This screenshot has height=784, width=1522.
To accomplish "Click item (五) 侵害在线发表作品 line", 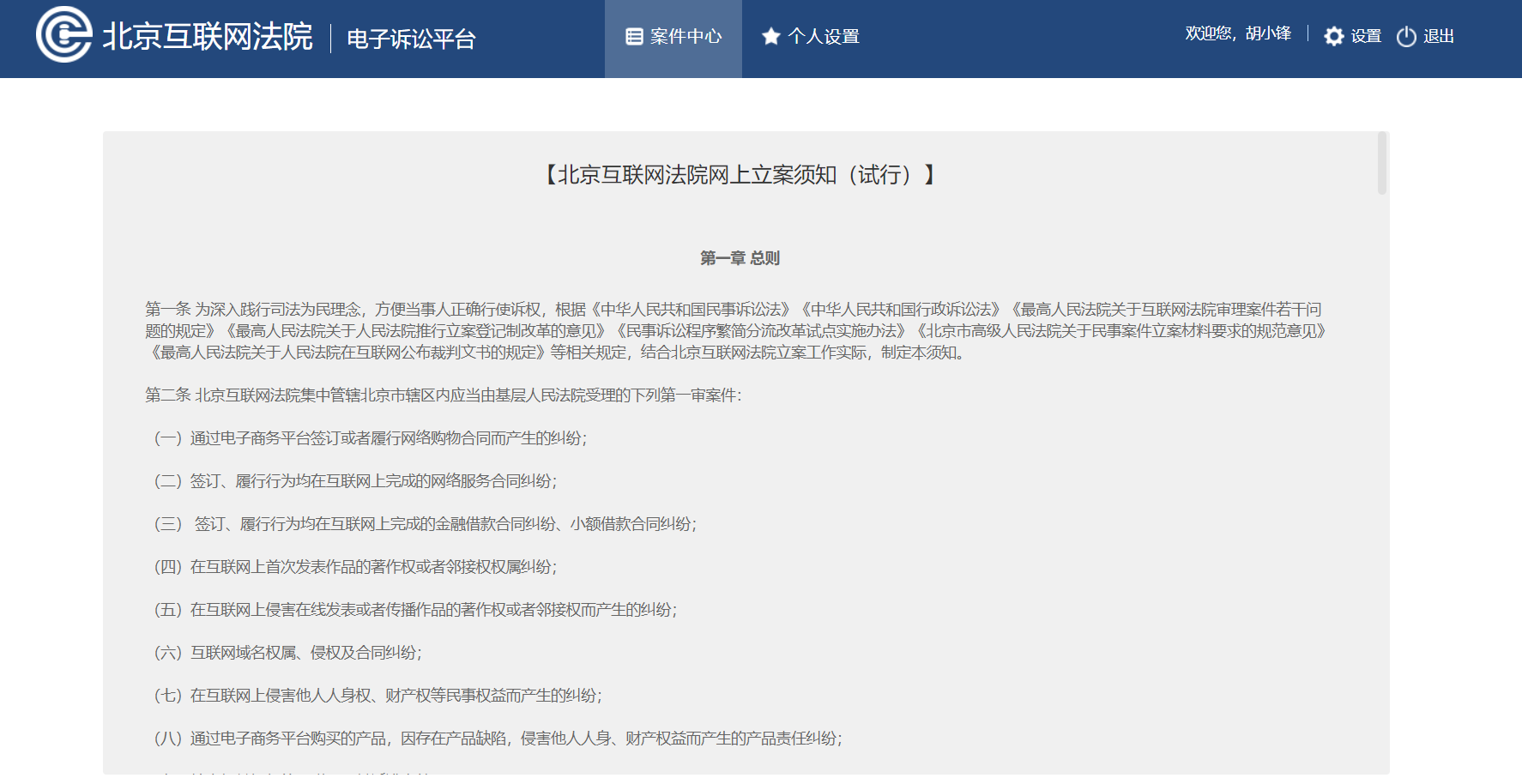I will pyautogui.click(x=415, y=610).
